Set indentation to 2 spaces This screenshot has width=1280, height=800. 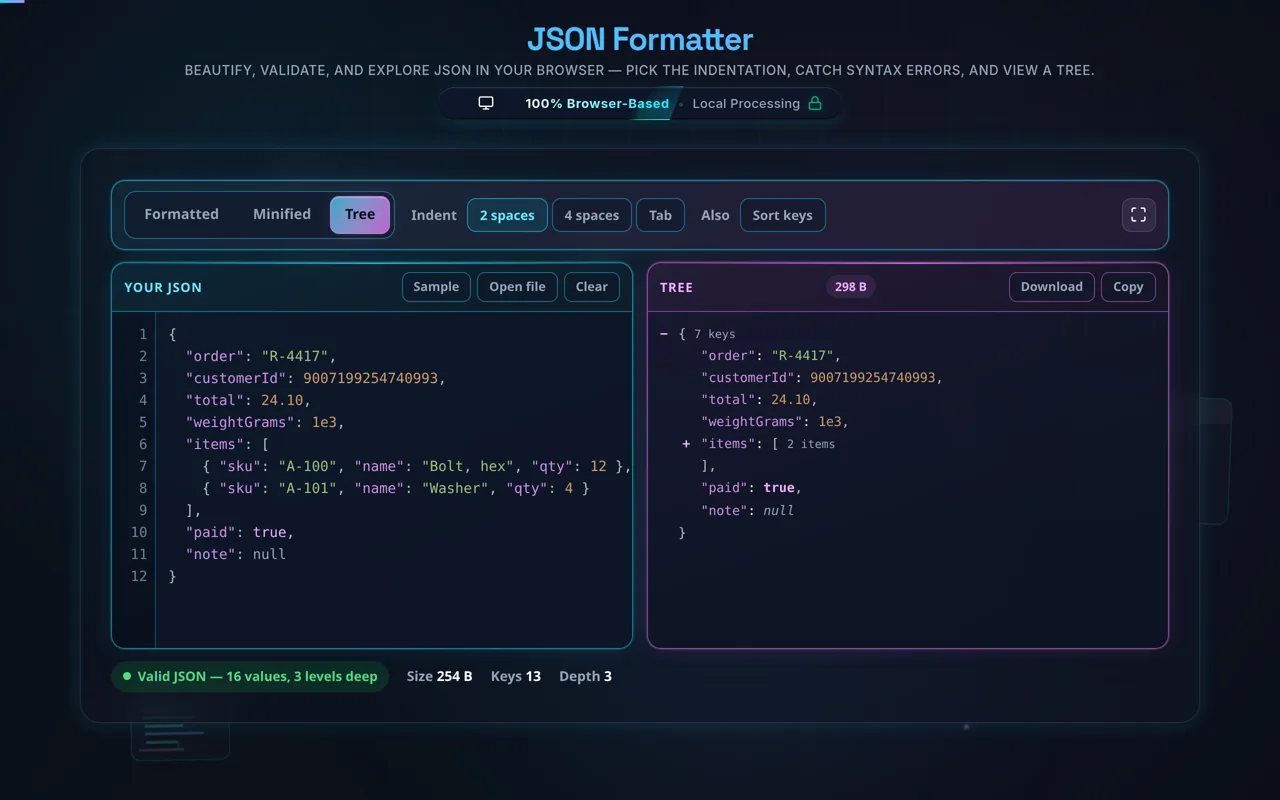(x=507, y=215)
